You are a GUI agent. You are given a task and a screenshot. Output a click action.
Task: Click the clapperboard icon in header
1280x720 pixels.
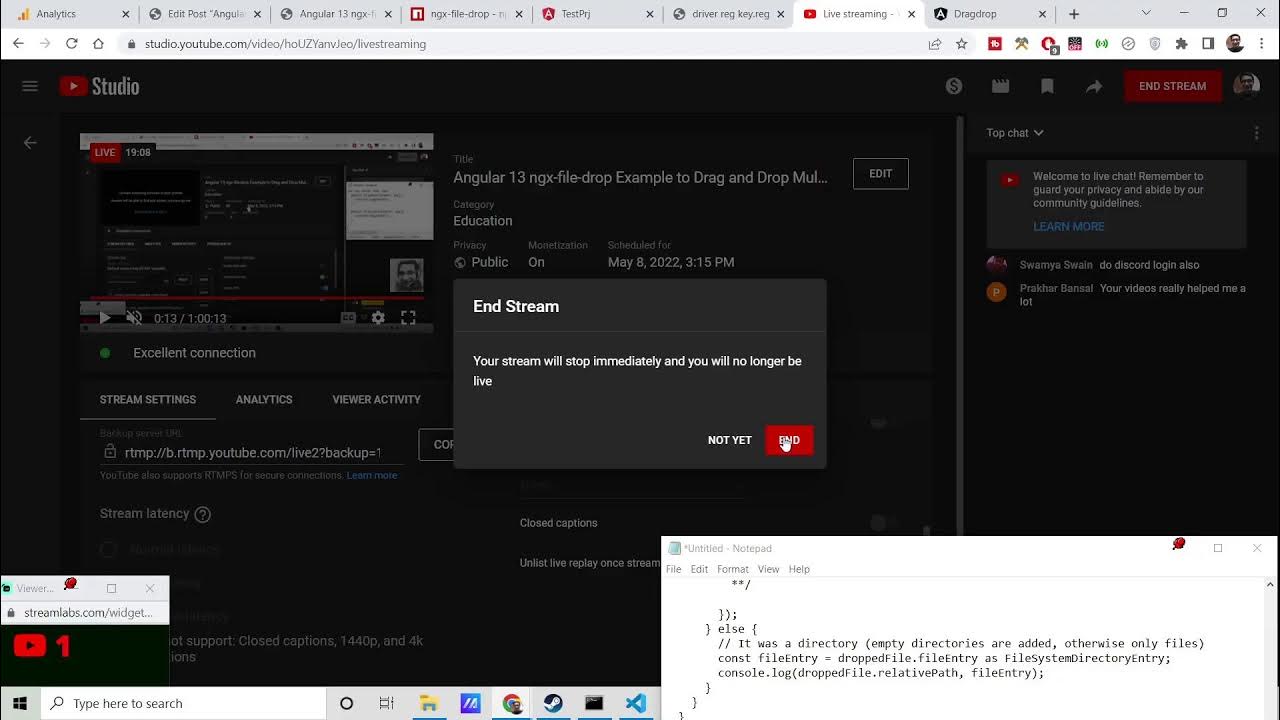click(x=1000, y=86)
